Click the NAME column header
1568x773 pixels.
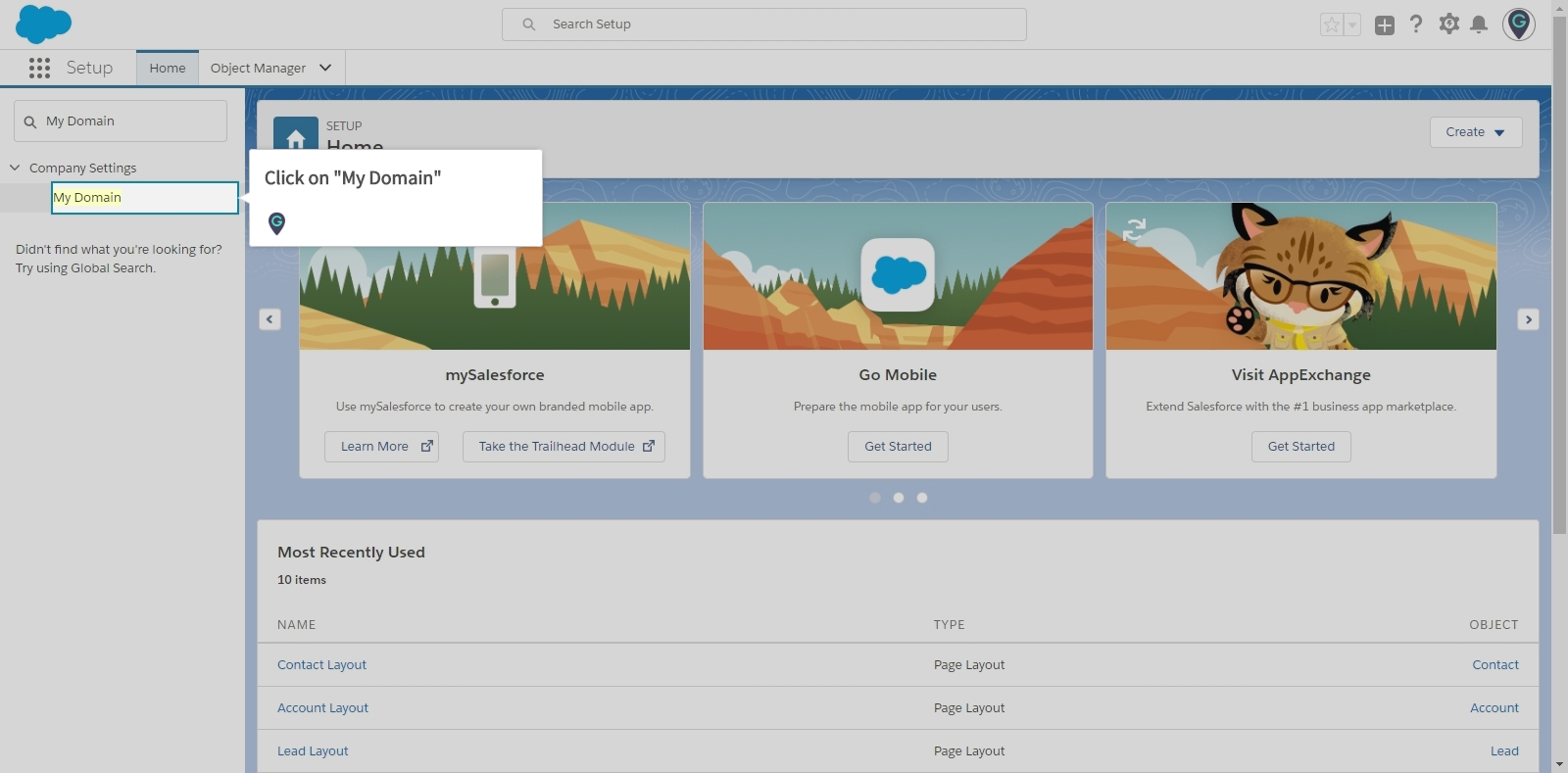[296, 624]
